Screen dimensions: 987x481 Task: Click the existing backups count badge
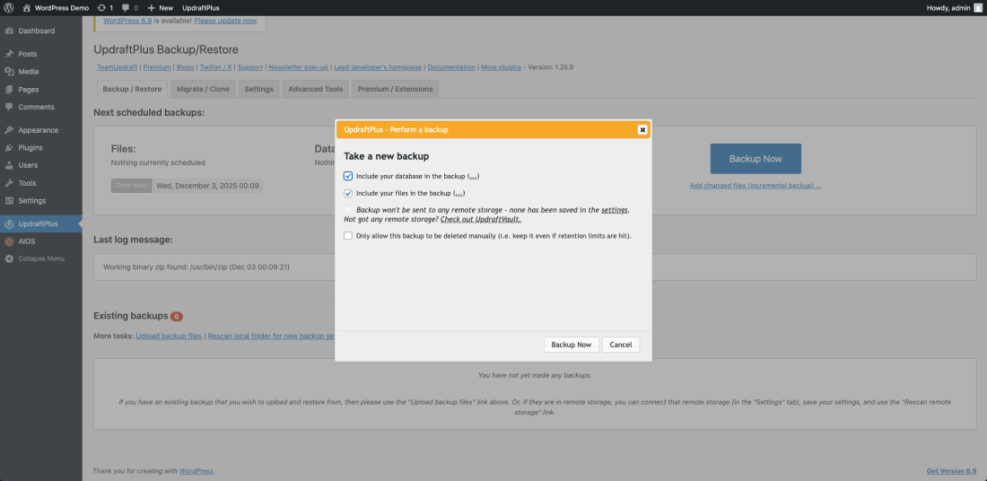point(176,316)
